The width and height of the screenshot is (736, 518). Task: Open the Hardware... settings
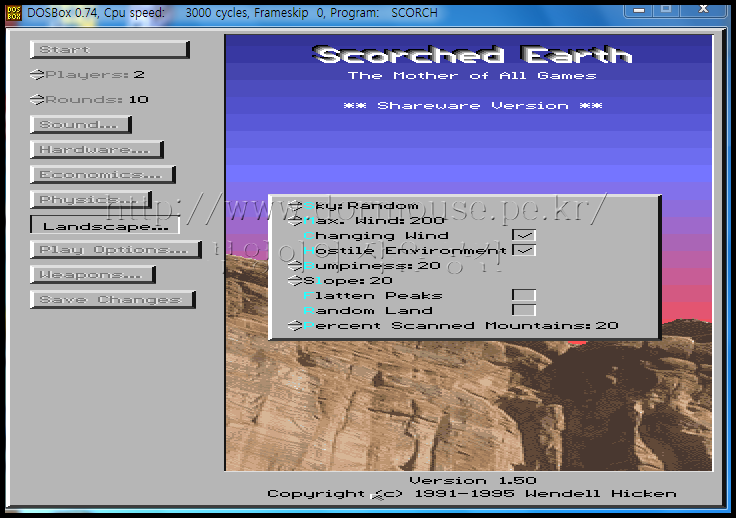pos(97,149)
